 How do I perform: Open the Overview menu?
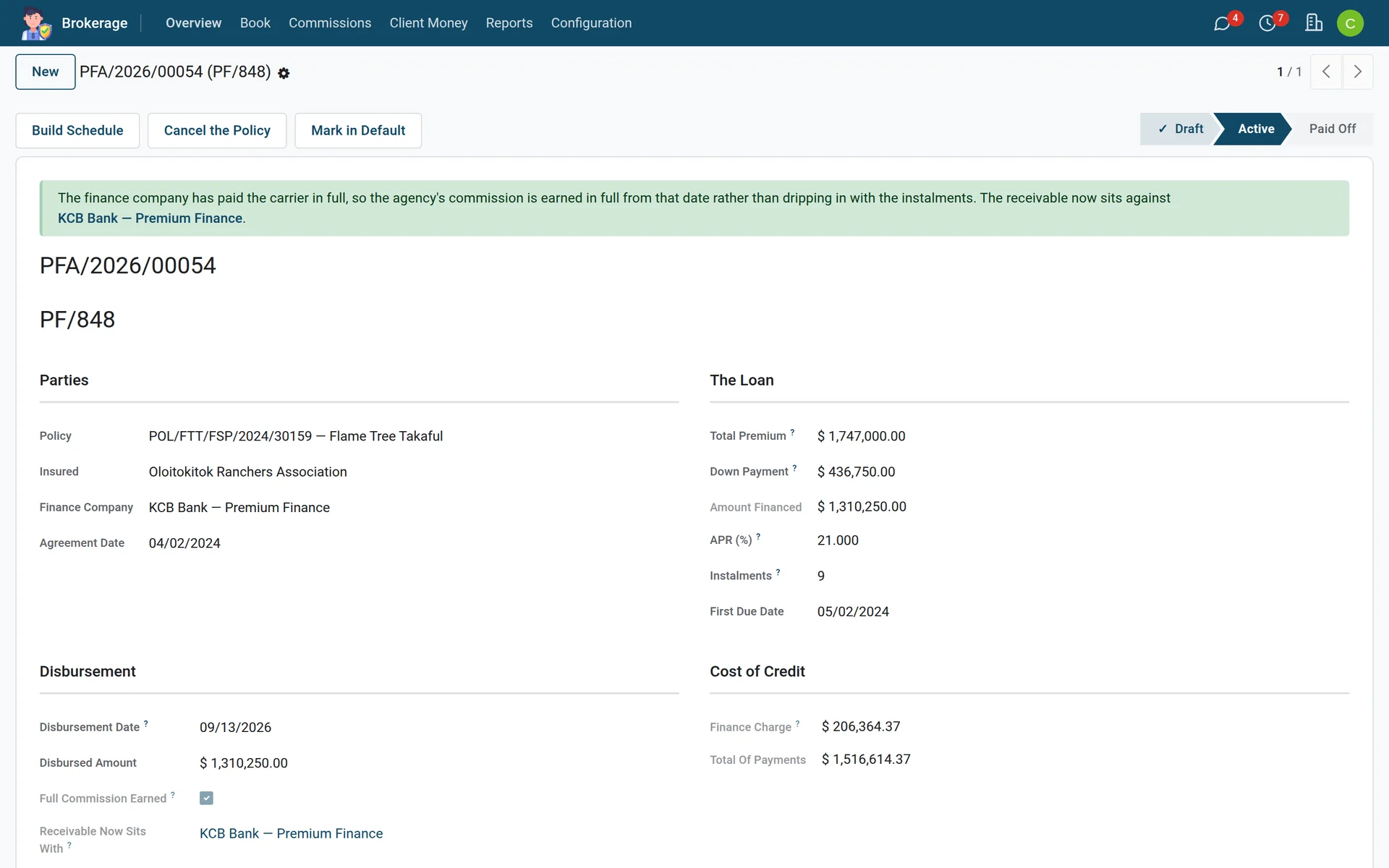[193, 23]
